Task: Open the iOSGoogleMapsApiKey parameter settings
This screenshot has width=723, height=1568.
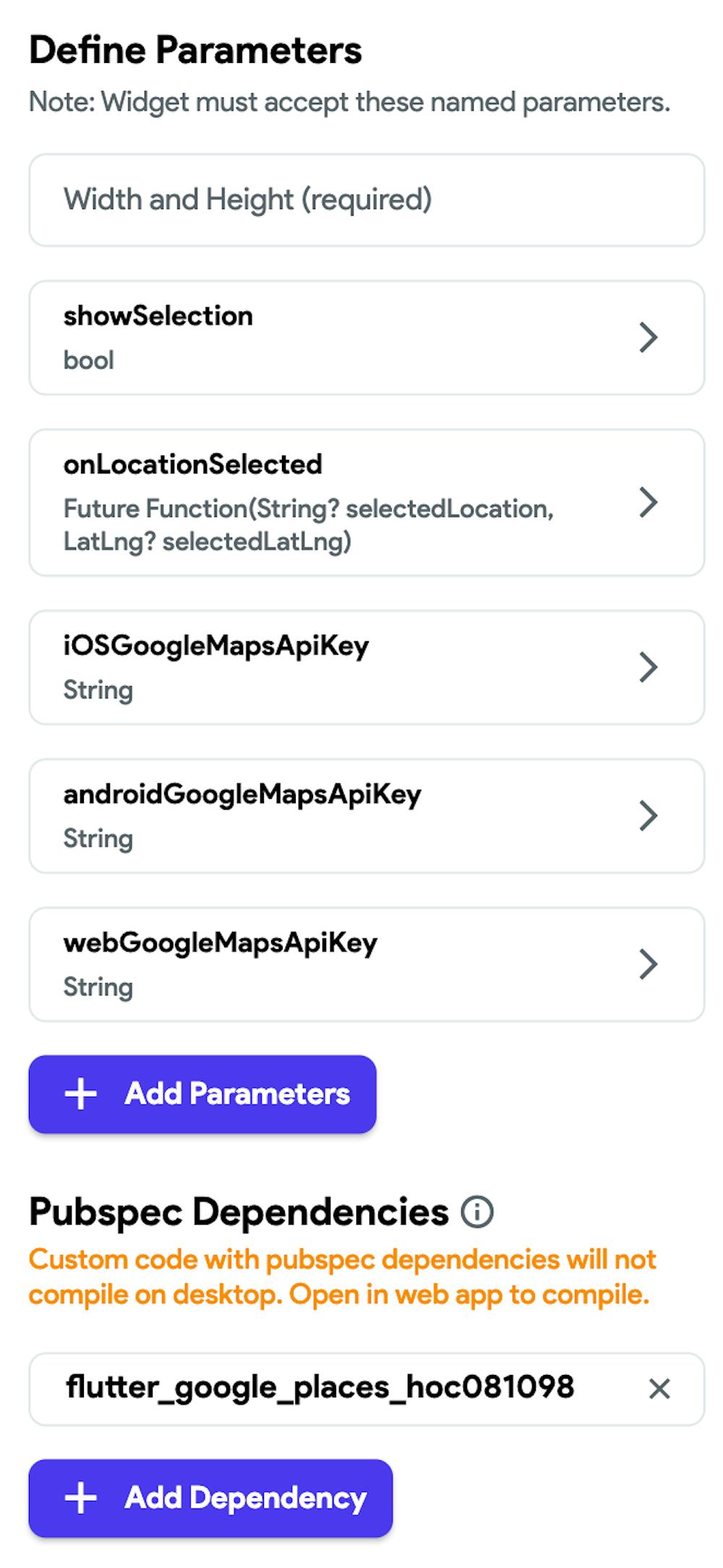Action: [x=649, y=667]
